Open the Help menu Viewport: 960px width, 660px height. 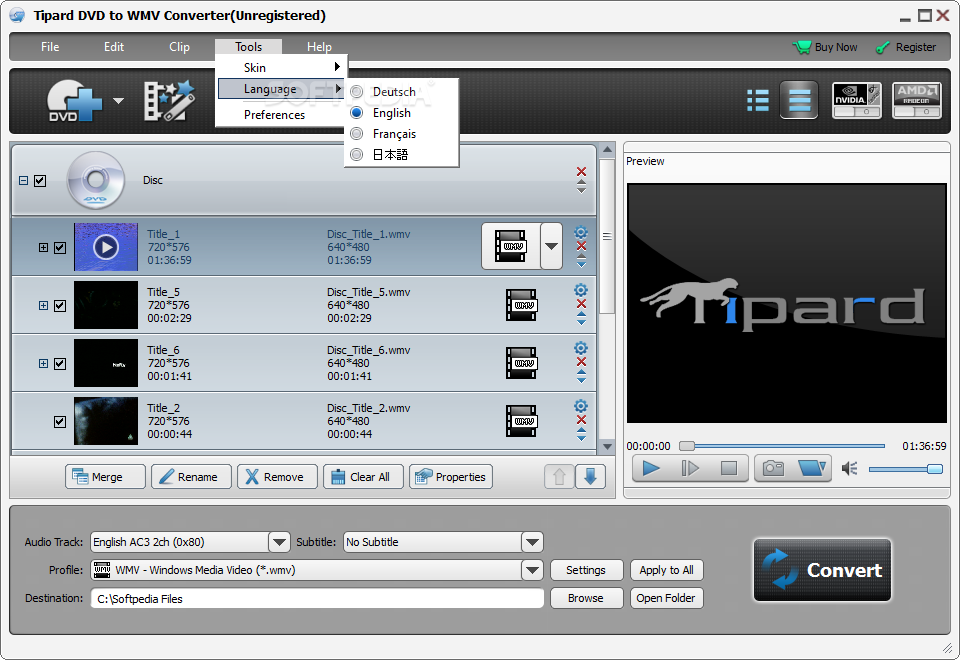319,47
